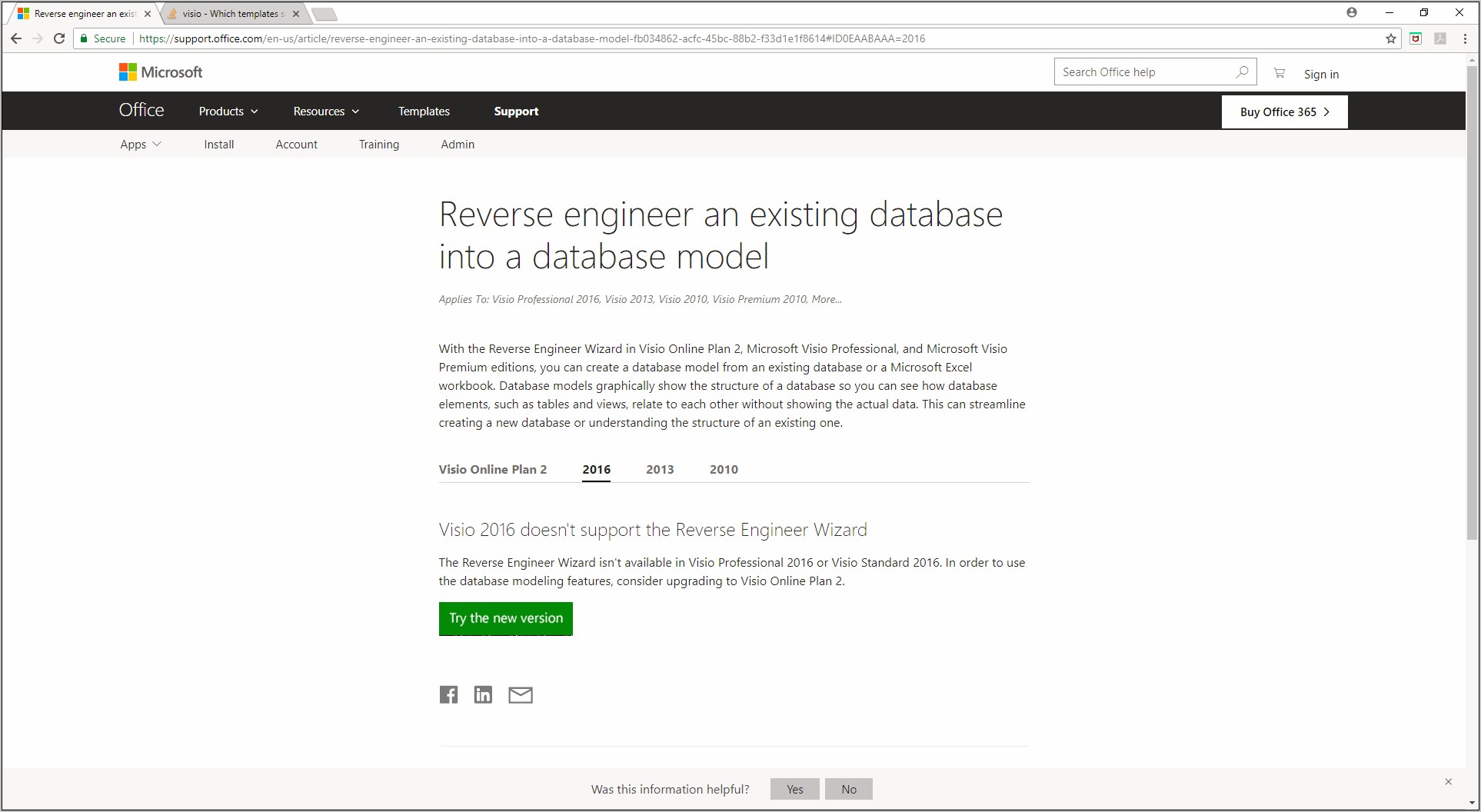Viewport: 1481px width, 812px height.
Task: Close the 'visio - Which templates' tab
Action: 296,14
